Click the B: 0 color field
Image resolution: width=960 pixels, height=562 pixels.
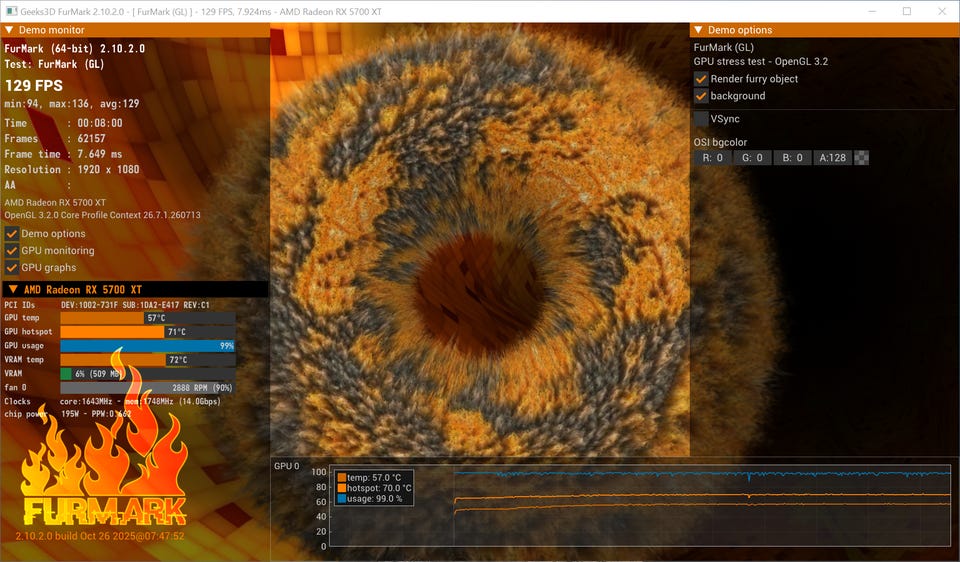coord(792,158)
